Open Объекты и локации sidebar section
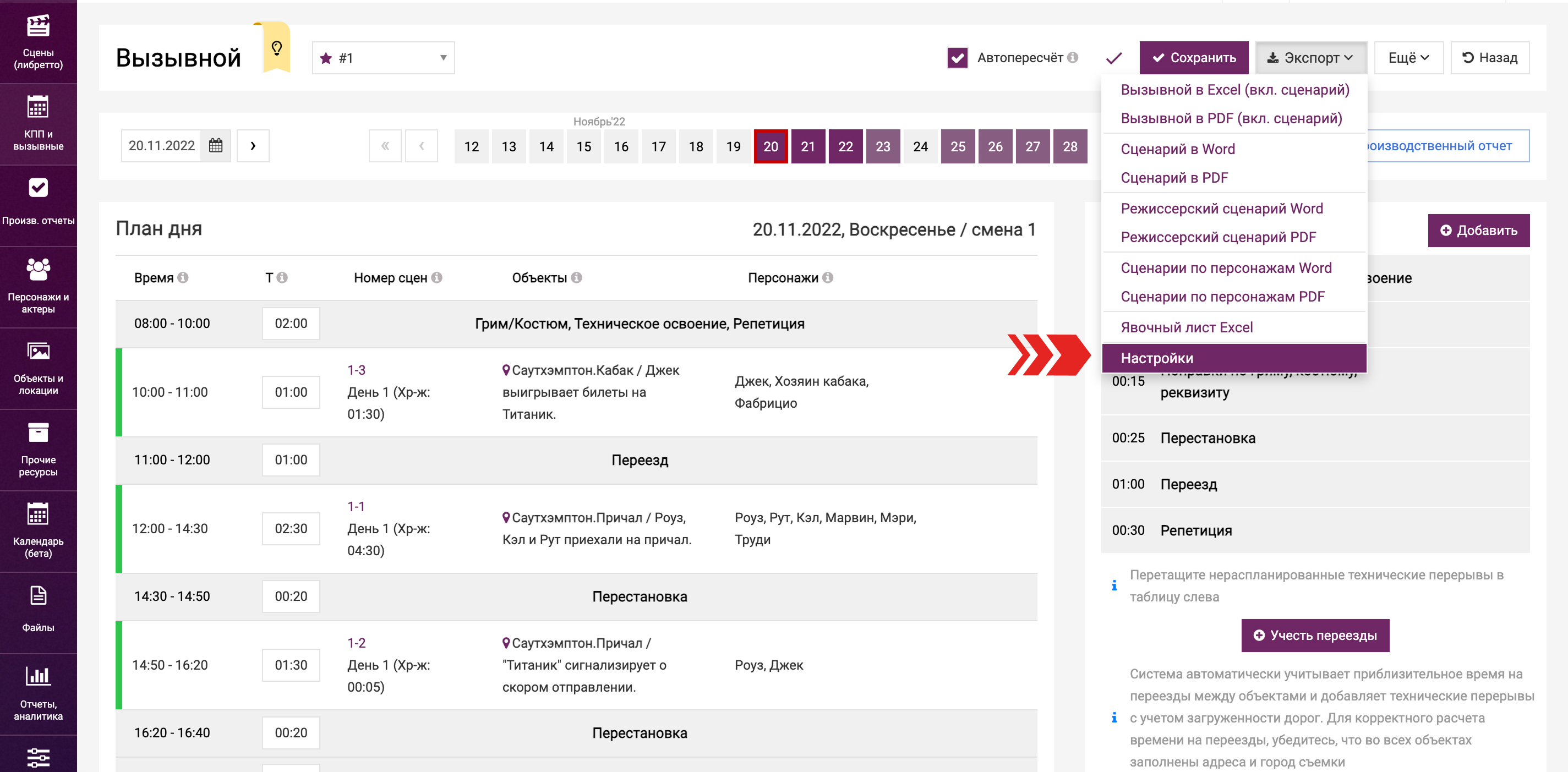This screenshot has width=1568, height=772. point(39,368)
